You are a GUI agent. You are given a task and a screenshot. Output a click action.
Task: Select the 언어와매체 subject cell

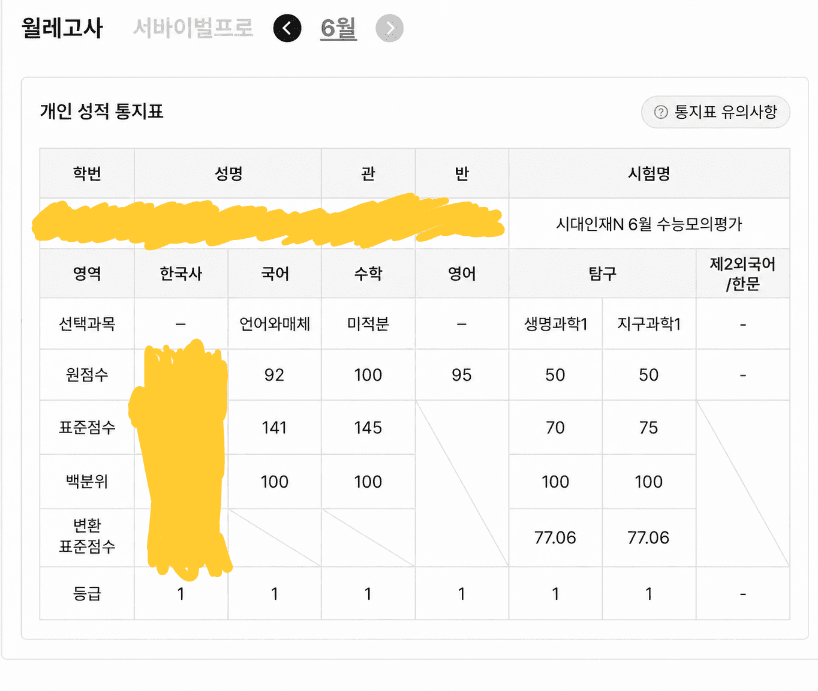tap(274, 324)
